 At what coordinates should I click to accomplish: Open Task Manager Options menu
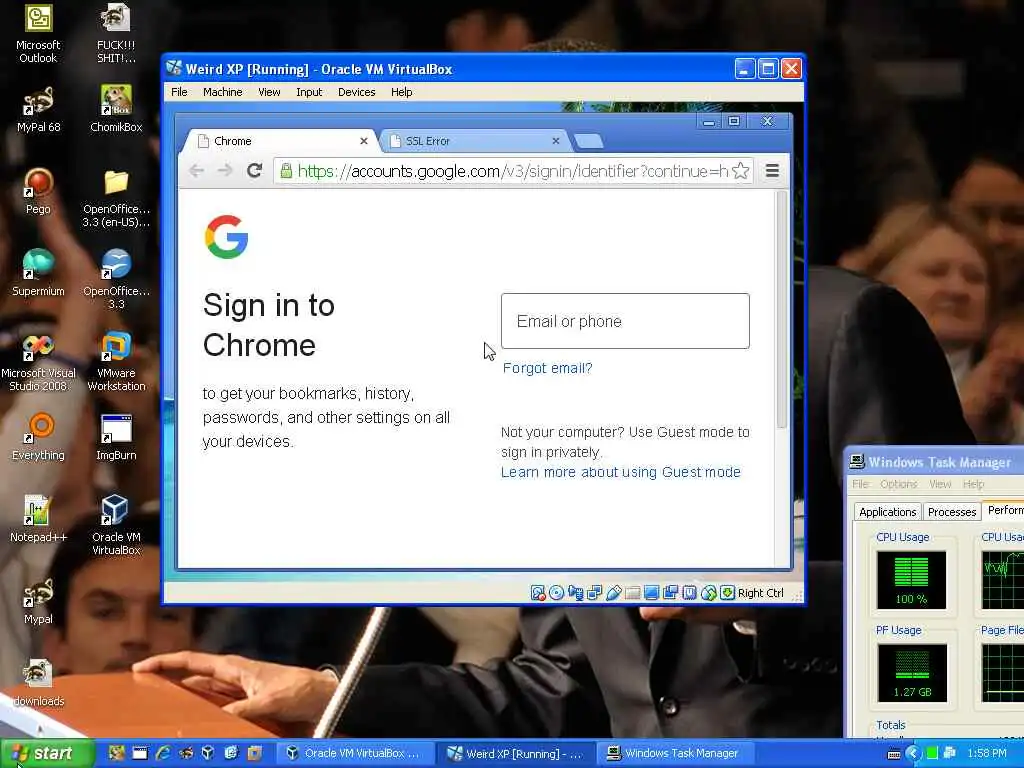coord(899,484)
